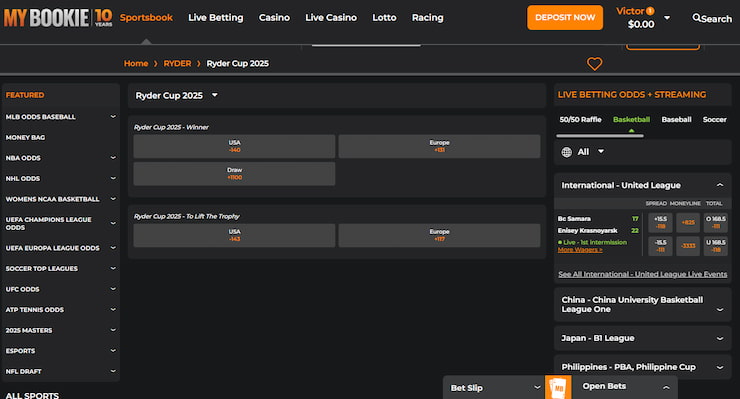The height and width of the screenshot is (399, 740).
Task: Add Ryder Cup 2025 to favorites heart
Action: (594, 64)
